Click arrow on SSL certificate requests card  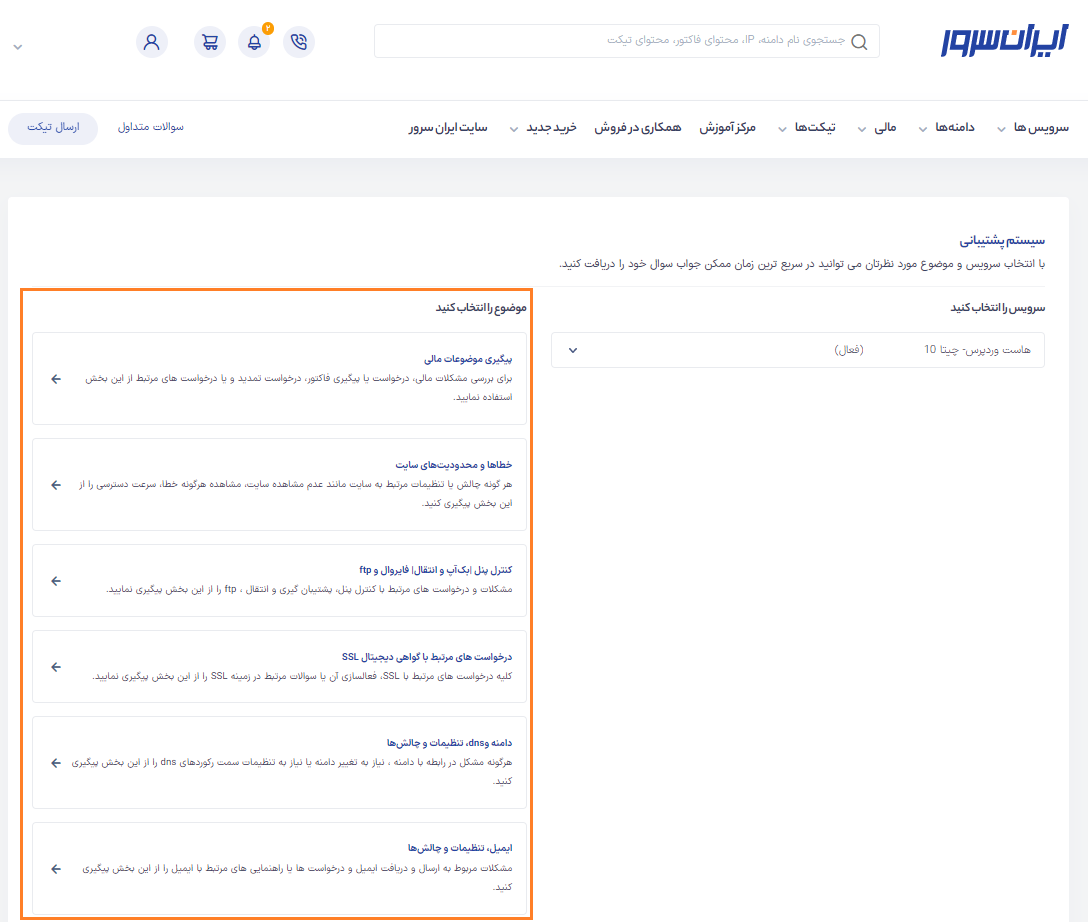pos(56,667)
